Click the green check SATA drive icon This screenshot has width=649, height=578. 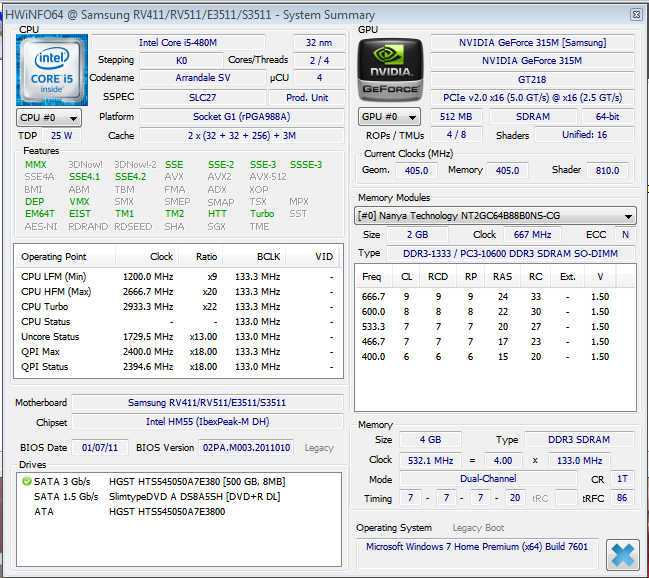click(x=27, y=482)
